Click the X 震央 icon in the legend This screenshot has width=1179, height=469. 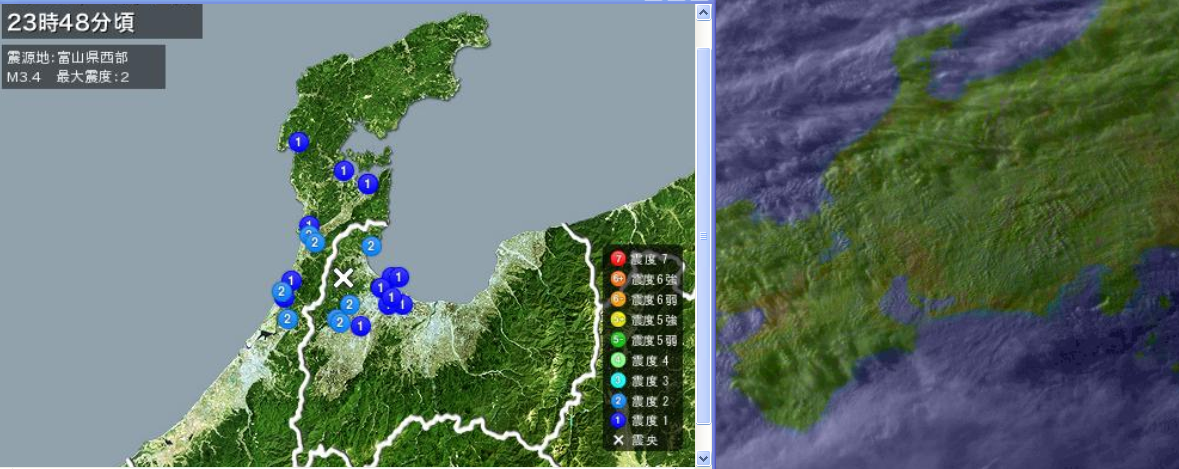(x=618, y=440)
